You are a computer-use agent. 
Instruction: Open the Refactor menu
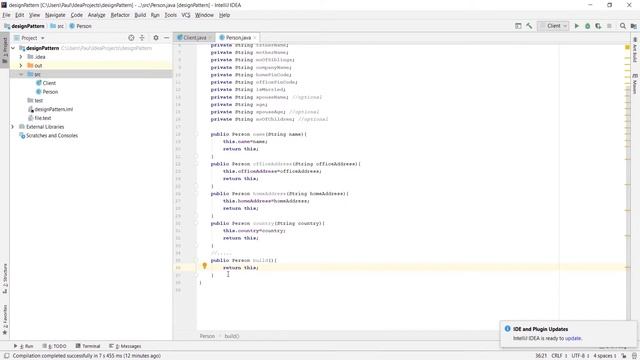click(x=120, y=15)
